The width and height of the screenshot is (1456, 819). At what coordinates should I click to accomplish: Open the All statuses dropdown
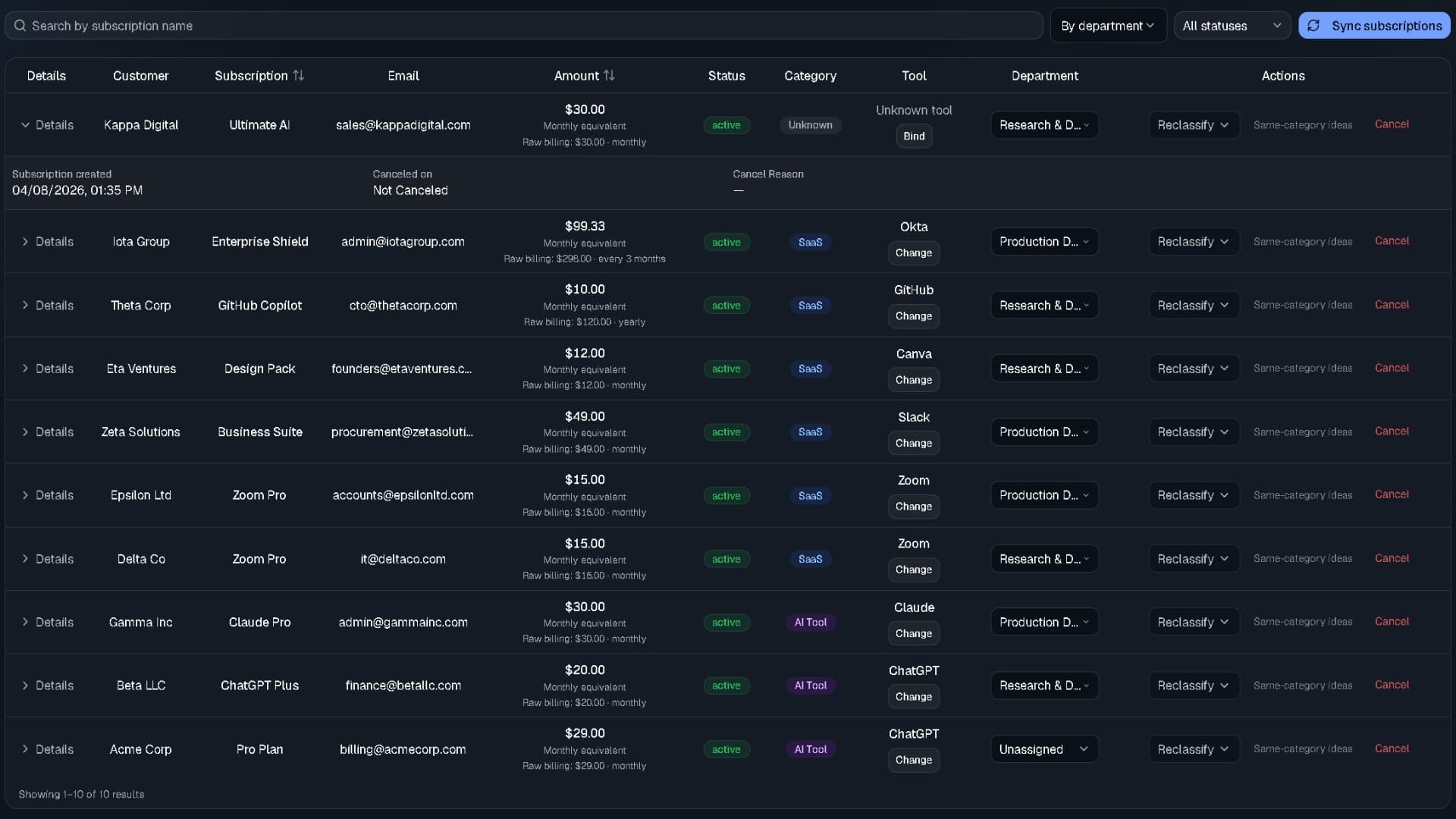(1232, 25)
